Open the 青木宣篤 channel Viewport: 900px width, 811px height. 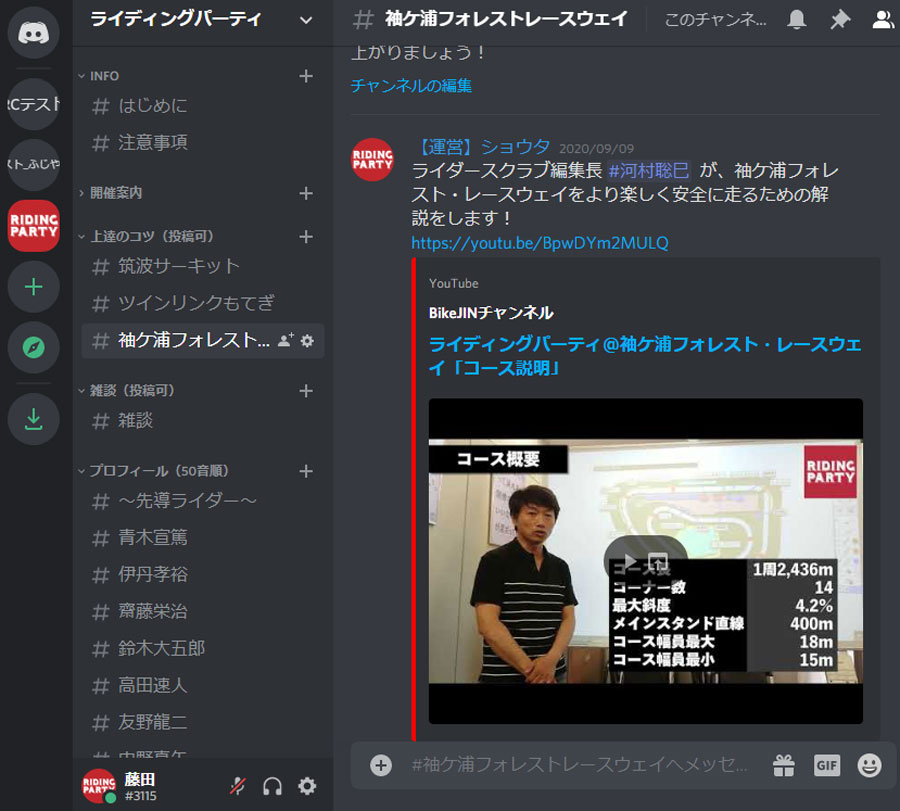(x=203, y=538)
